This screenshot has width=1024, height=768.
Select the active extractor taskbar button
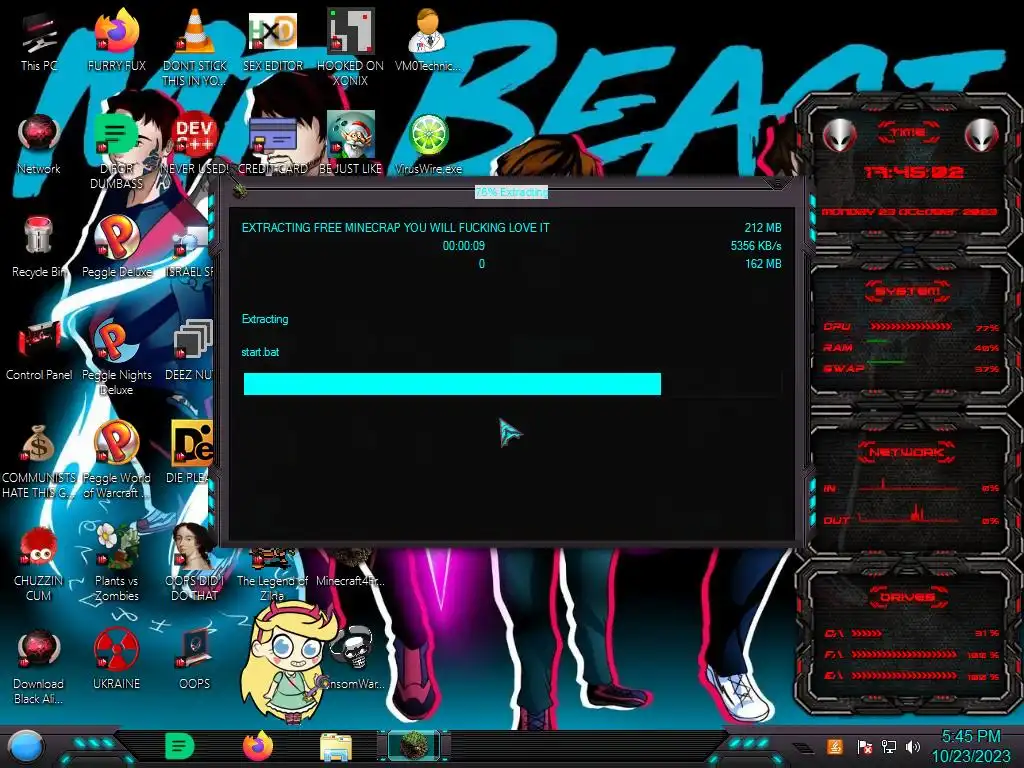point(414,746)
